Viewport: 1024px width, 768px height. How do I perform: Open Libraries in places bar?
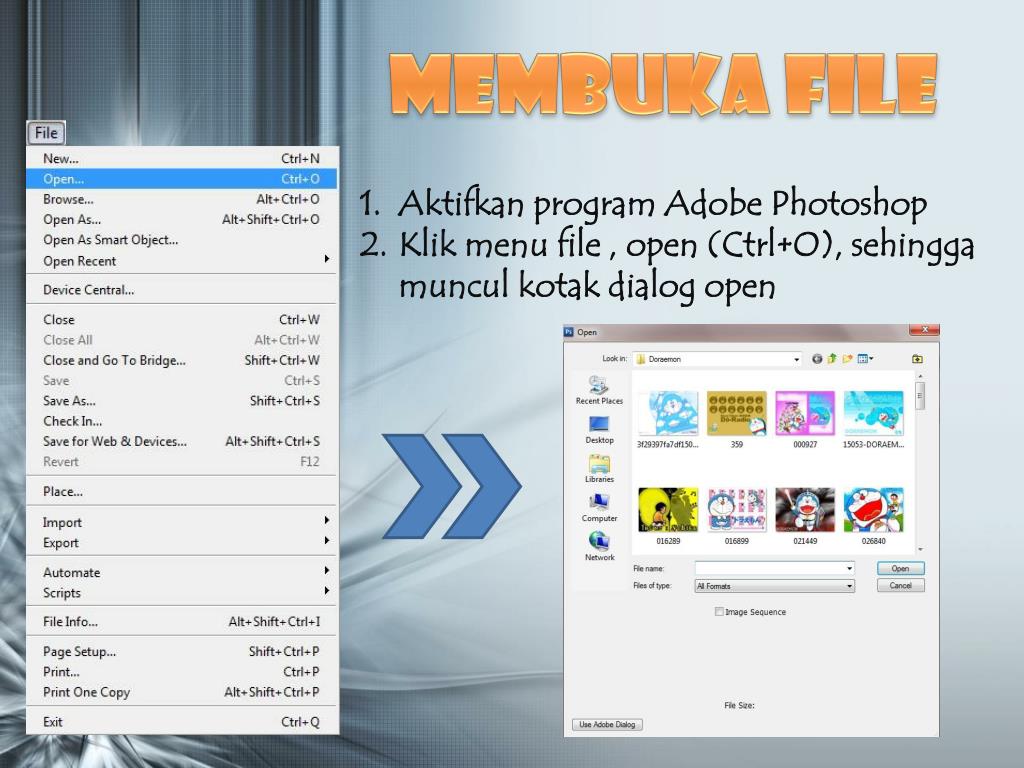pos(599,469)
